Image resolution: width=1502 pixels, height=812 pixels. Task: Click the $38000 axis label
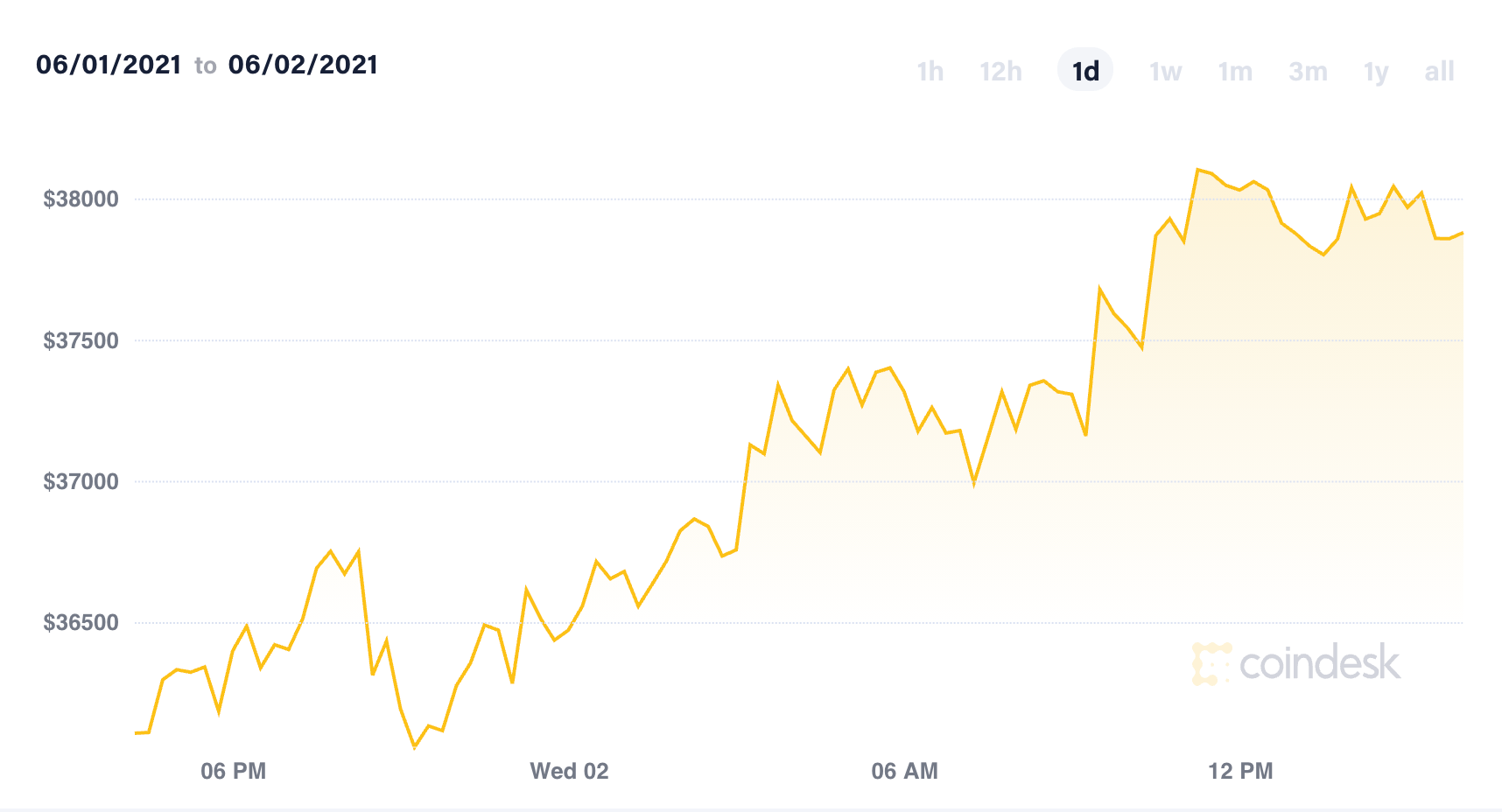click(81, 199)
